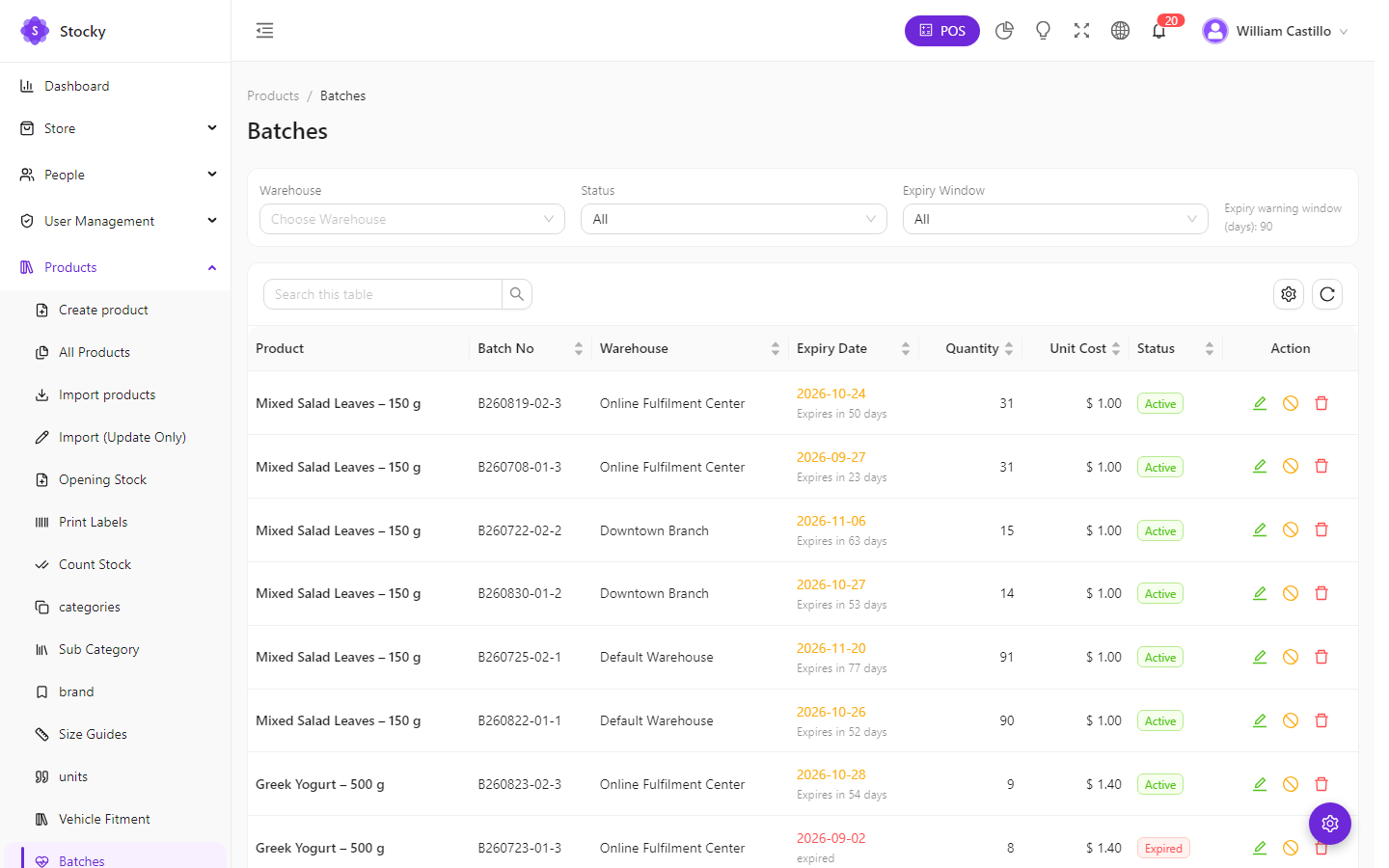Open the language globe icon
The height and width of the screenshot is (868, 1389).
pos(1120,31)
